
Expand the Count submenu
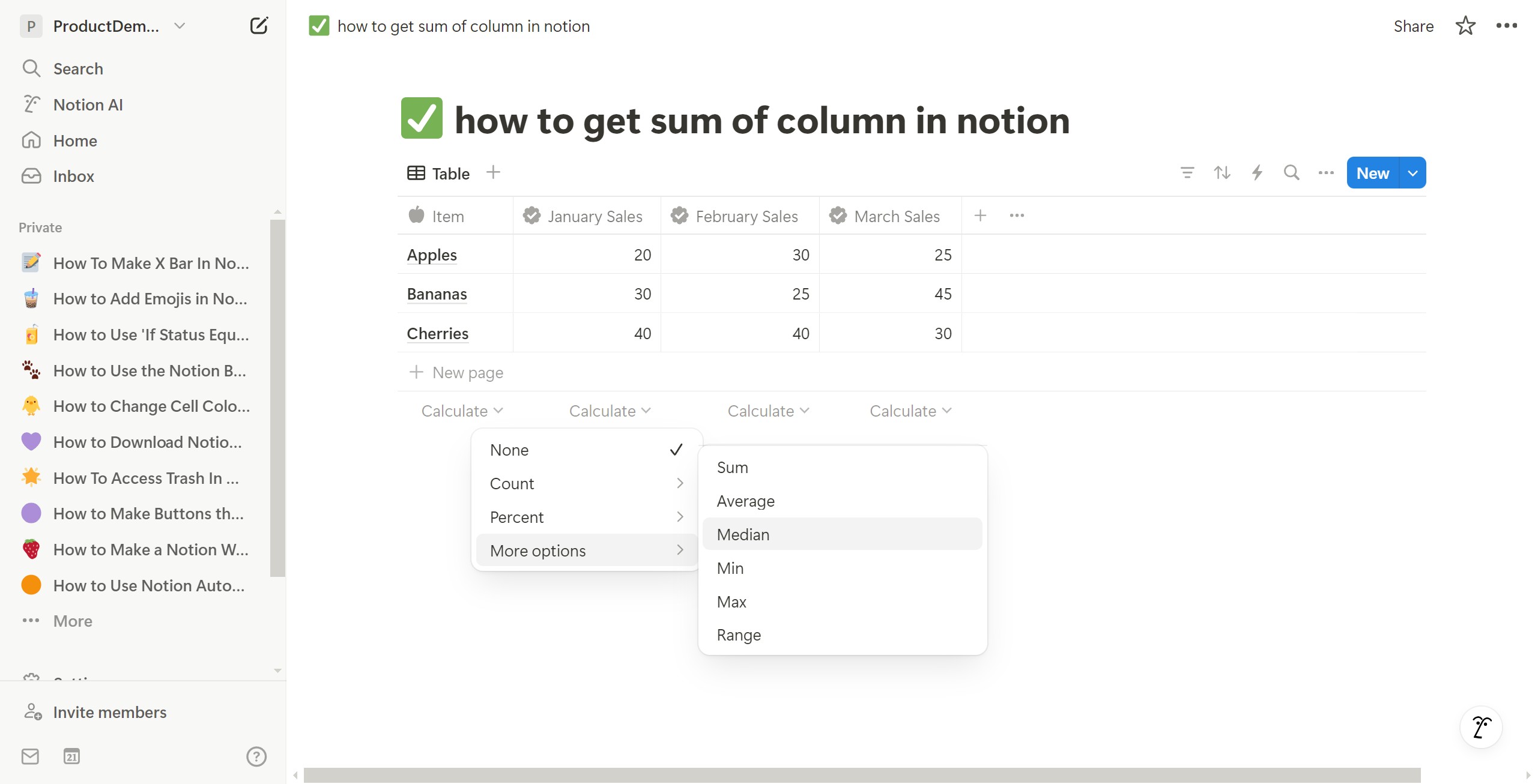pyautogui.click(x=586, y=483)
